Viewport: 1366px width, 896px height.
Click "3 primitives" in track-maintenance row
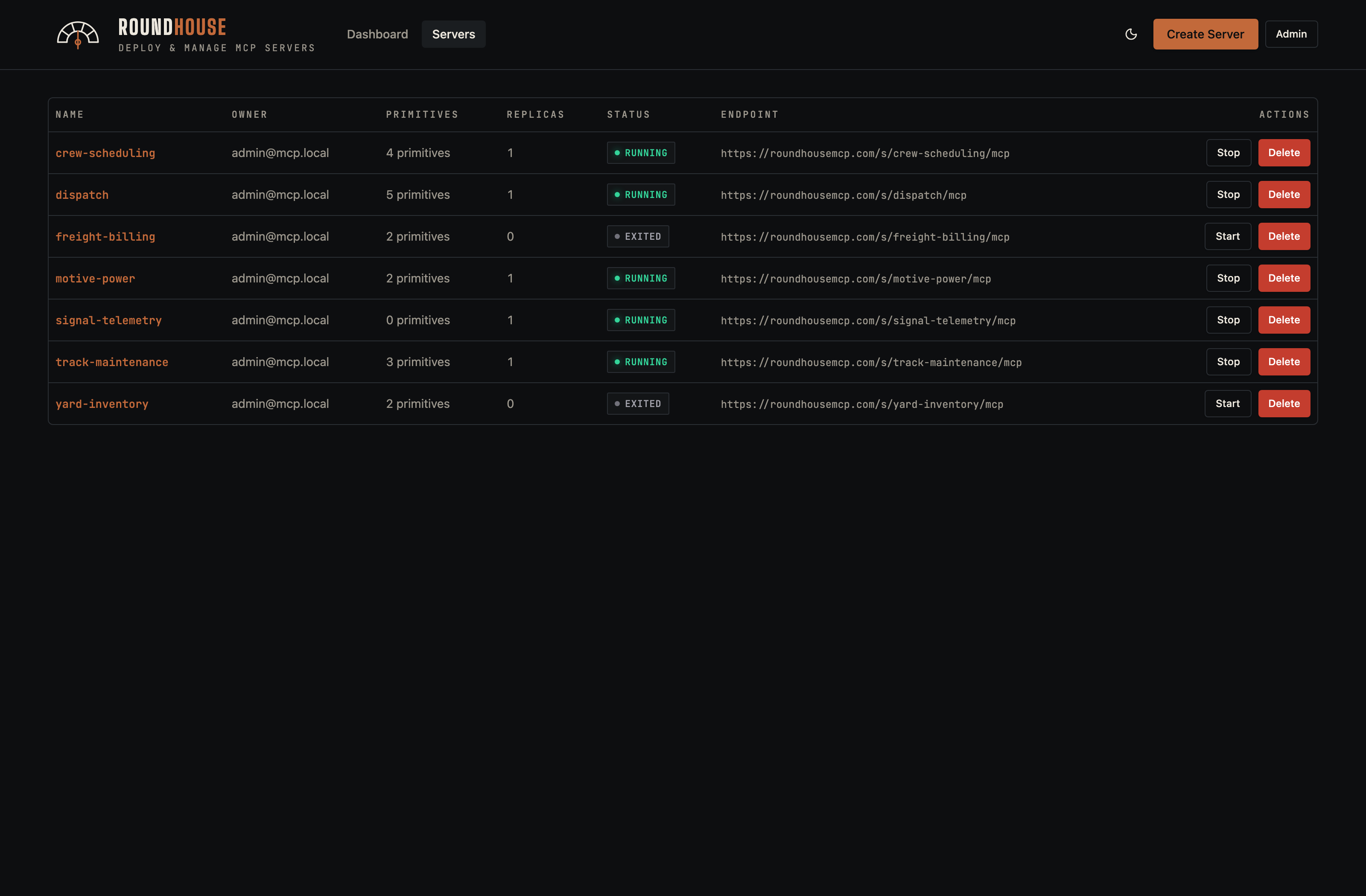pos(418,363)
